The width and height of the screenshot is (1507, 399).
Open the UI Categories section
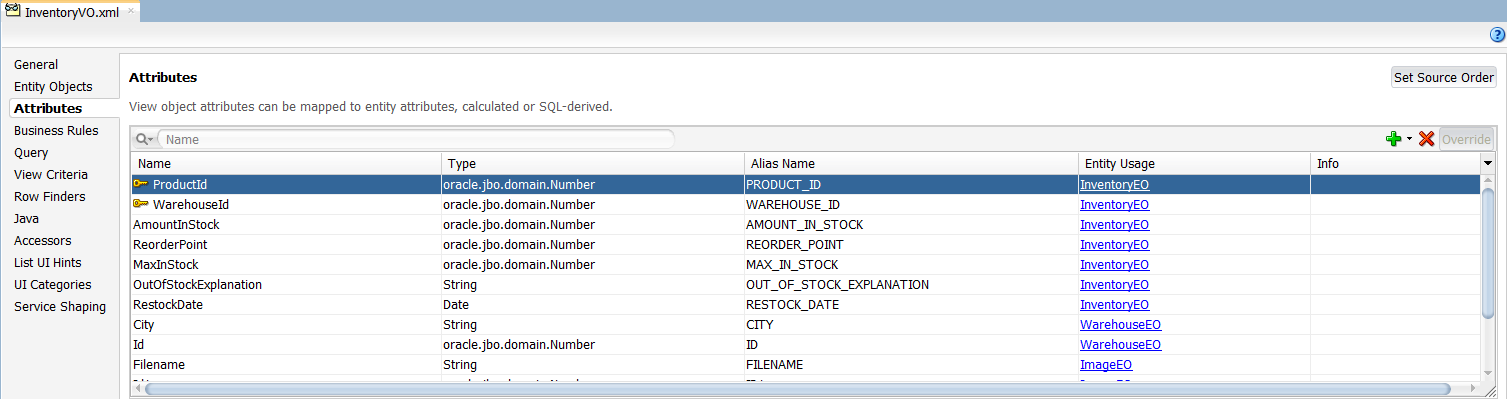[x=52, y=284]
